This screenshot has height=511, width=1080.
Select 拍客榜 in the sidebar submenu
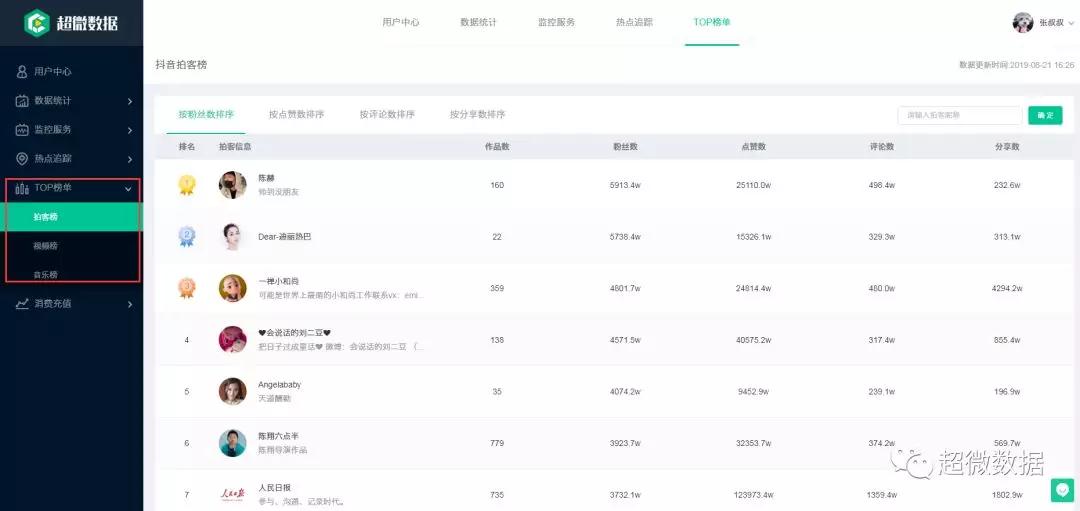[x=72, y=217]
